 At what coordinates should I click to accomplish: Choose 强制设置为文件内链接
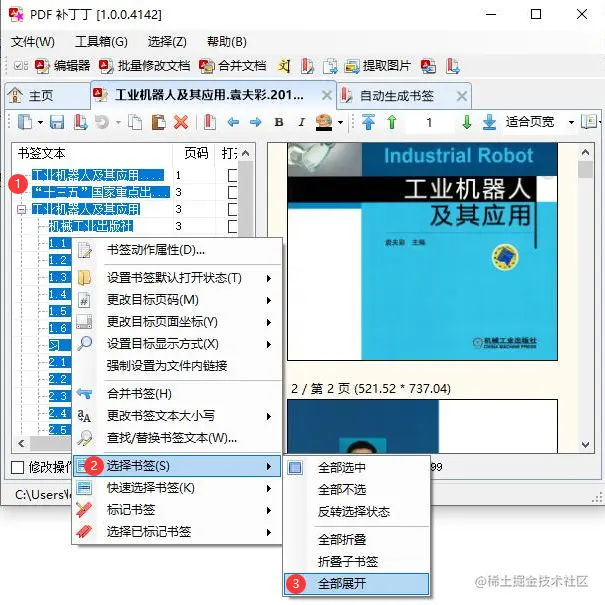pyautogui.click(x=177, y=365)
